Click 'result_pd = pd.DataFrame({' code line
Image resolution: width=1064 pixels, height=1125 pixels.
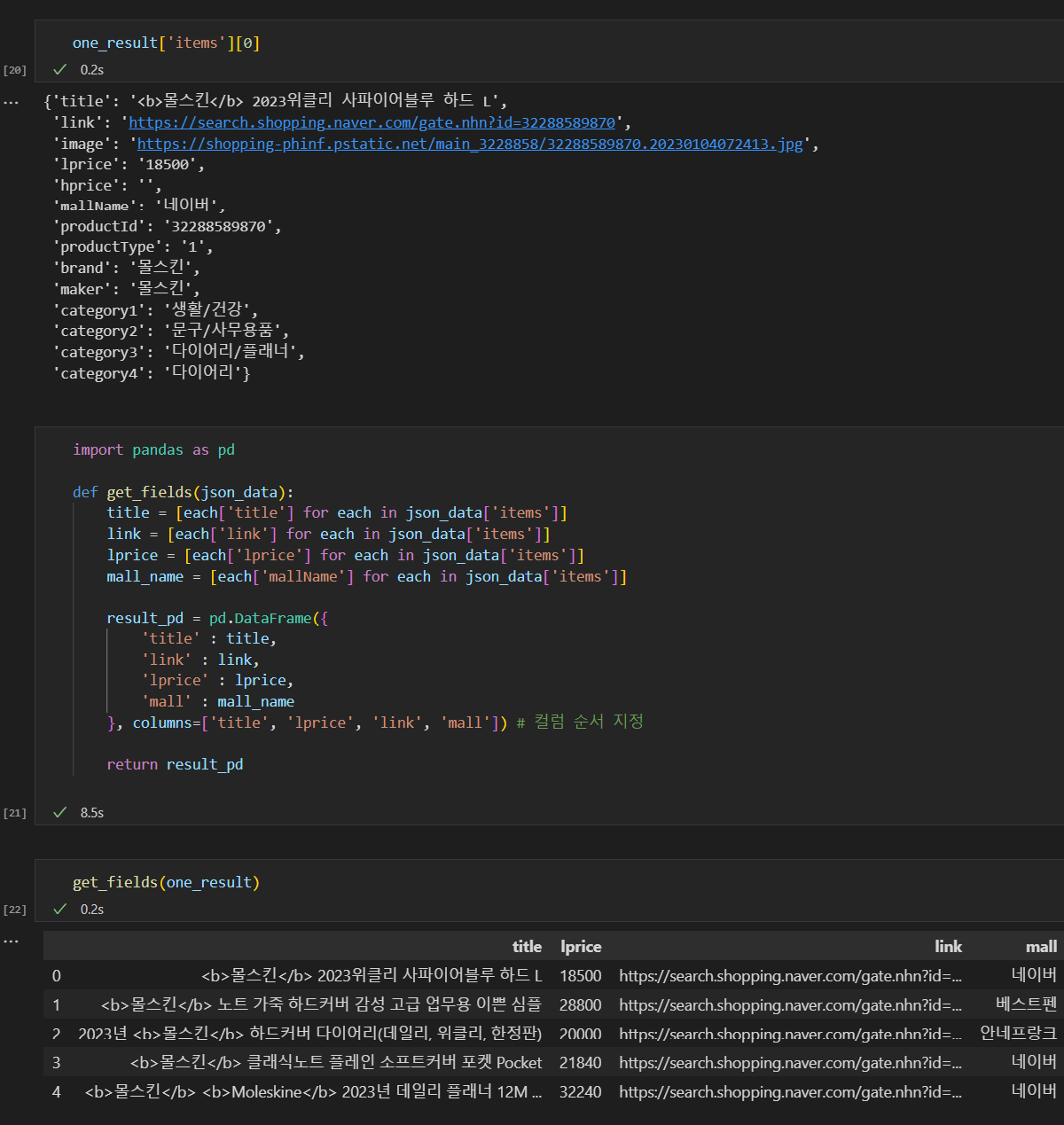[x=217, y=618]
